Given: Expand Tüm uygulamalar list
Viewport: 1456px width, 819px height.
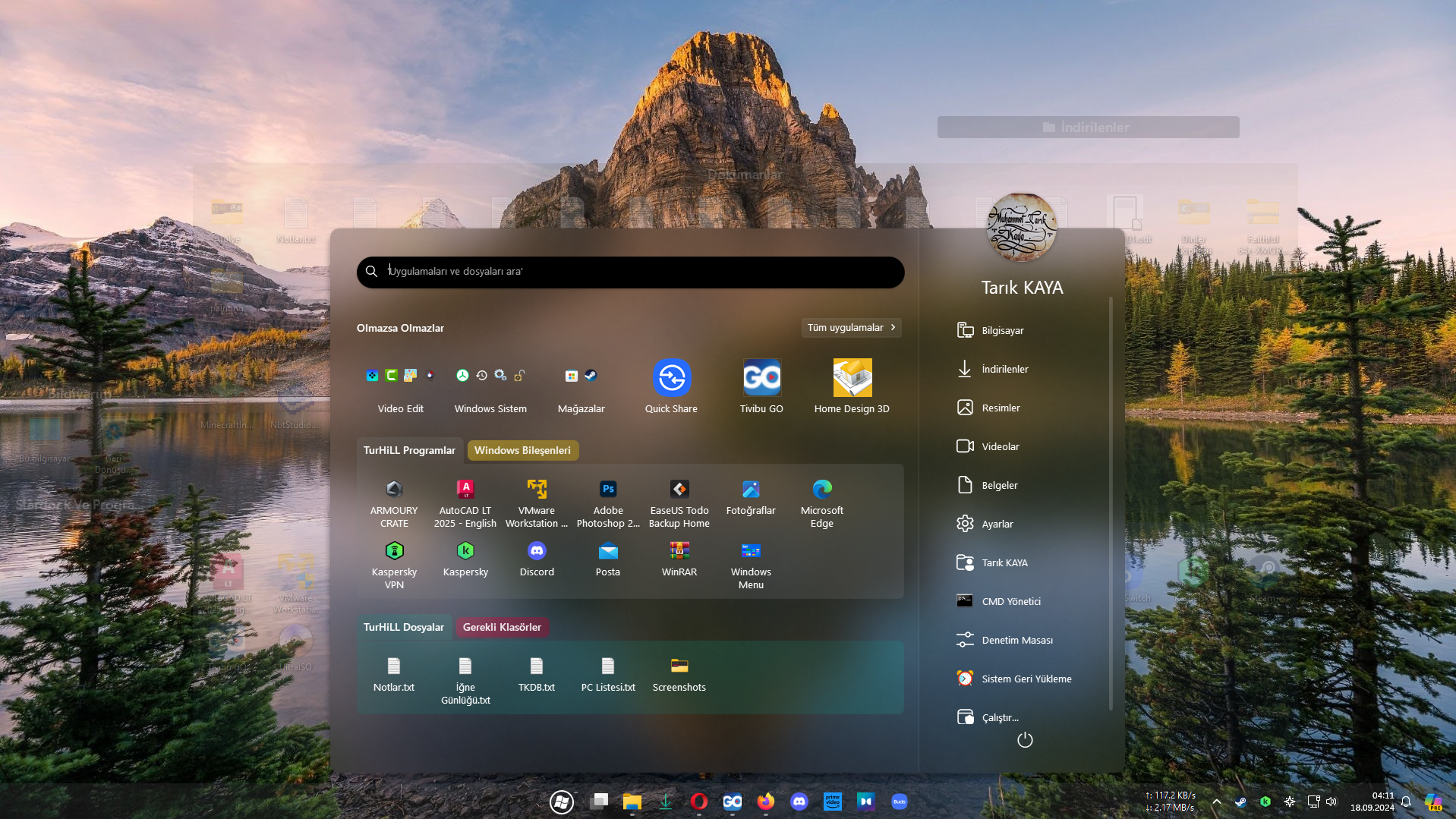Looking at the screenshot, I should coord(851,328).
